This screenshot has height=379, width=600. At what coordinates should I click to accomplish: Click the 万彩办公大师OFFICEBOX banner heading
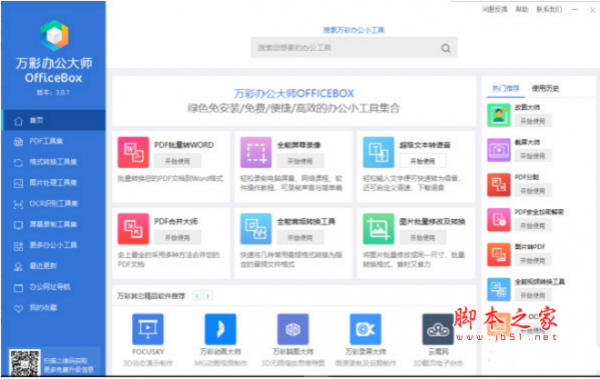click(294, 93)
